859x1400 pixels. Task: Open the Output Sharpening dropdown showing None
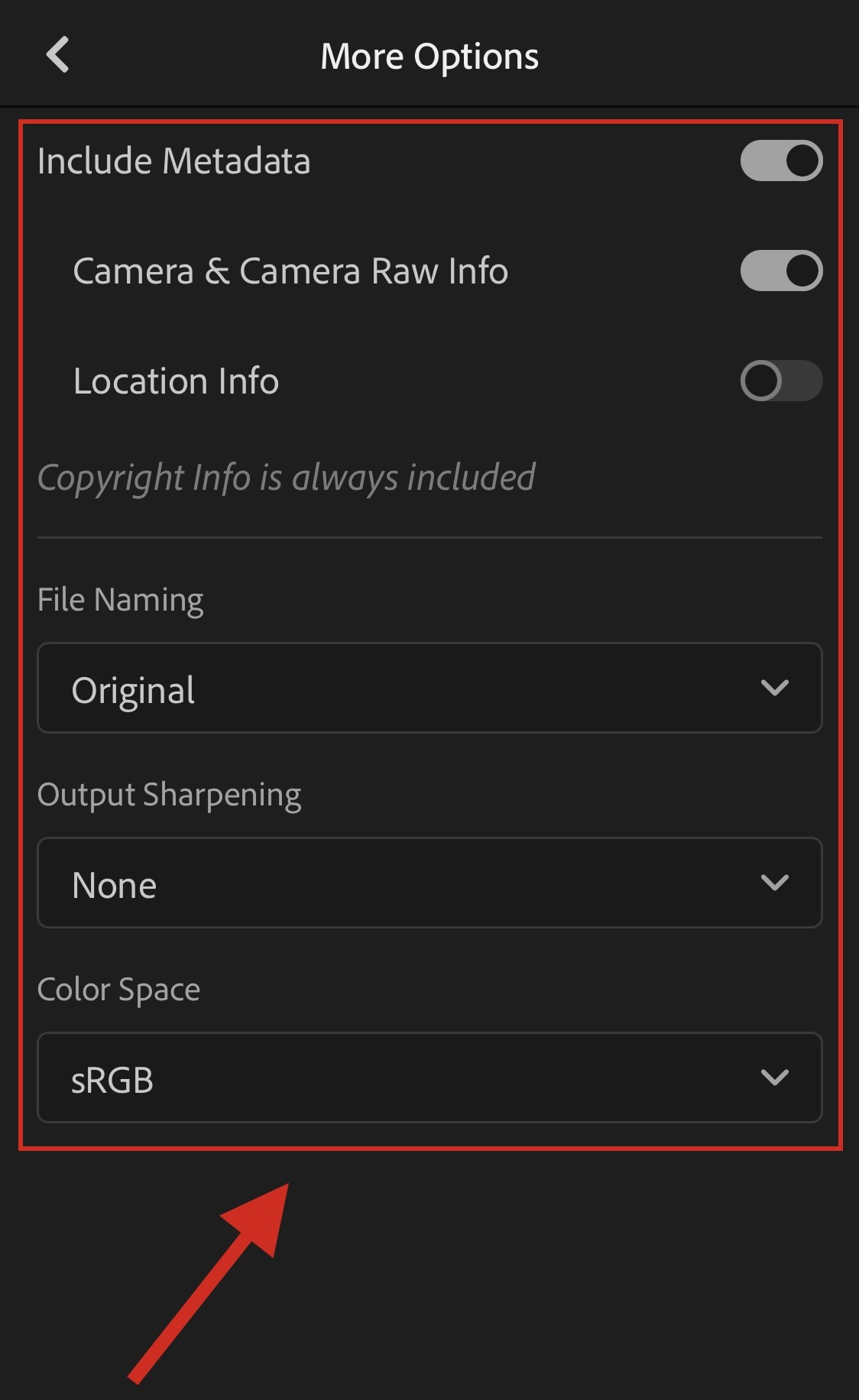[x=429, y=883]
